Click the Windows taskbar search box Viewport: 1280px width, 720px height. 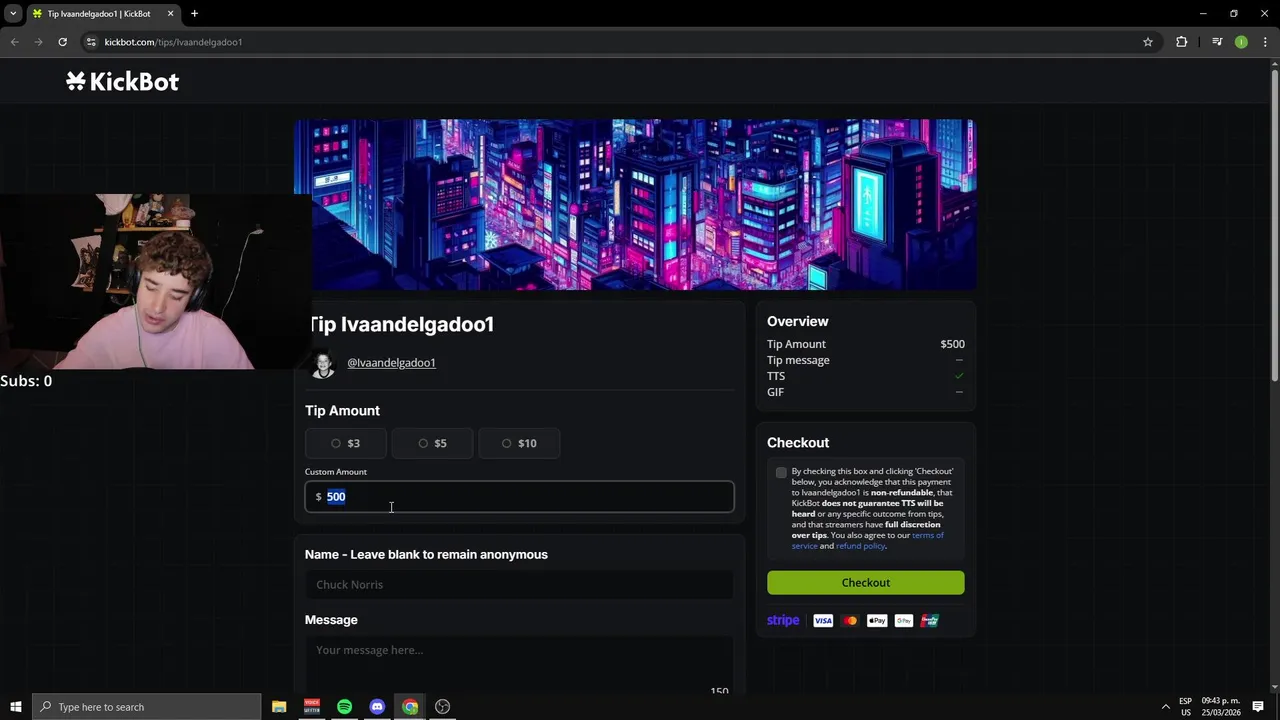coord(147,707)
